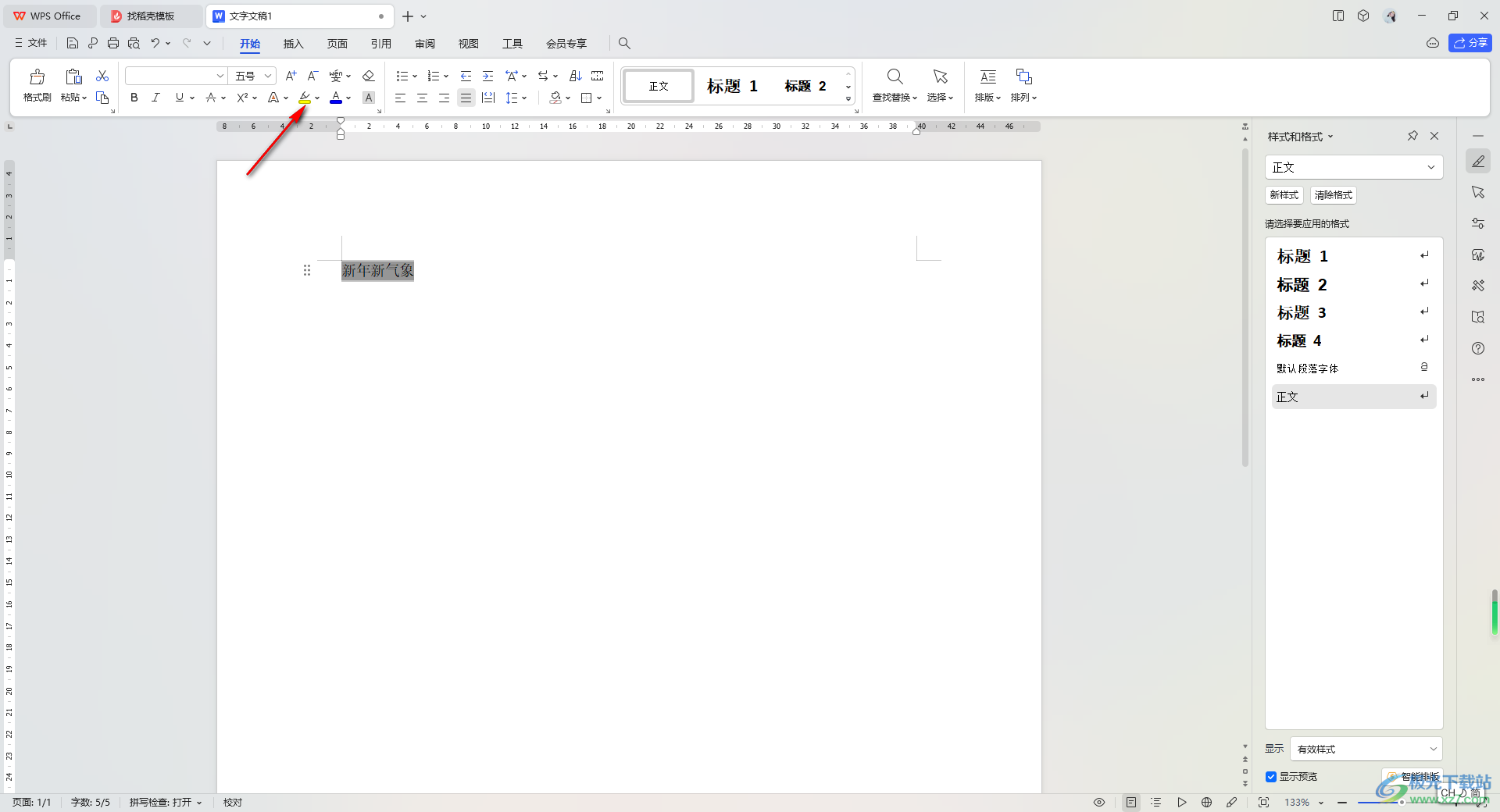Apply the 标题 1 style from ribbon gallery
1500x812 pixels.
[732, 86]
